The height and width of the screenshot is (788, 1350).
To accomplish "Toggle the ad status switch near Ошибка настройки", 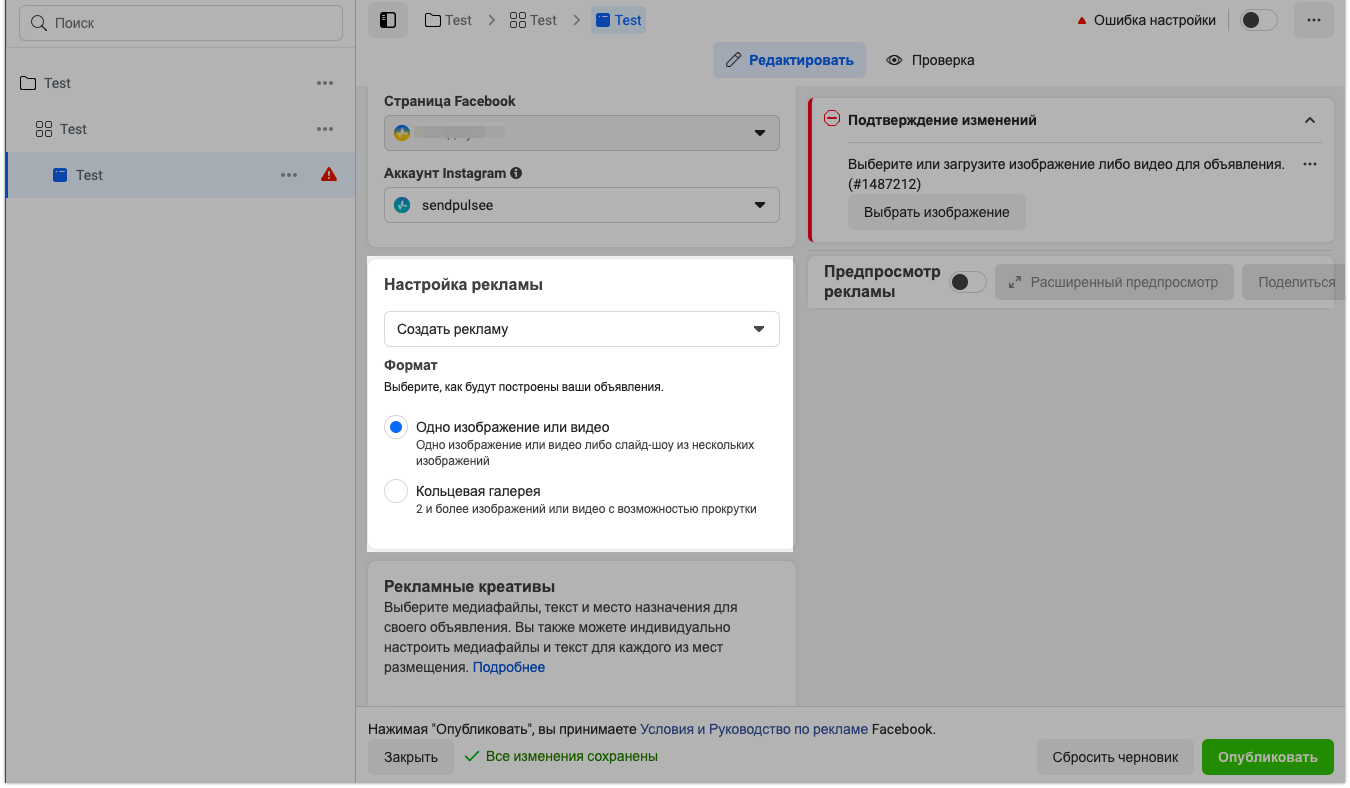I will [x=1259, y=20].
